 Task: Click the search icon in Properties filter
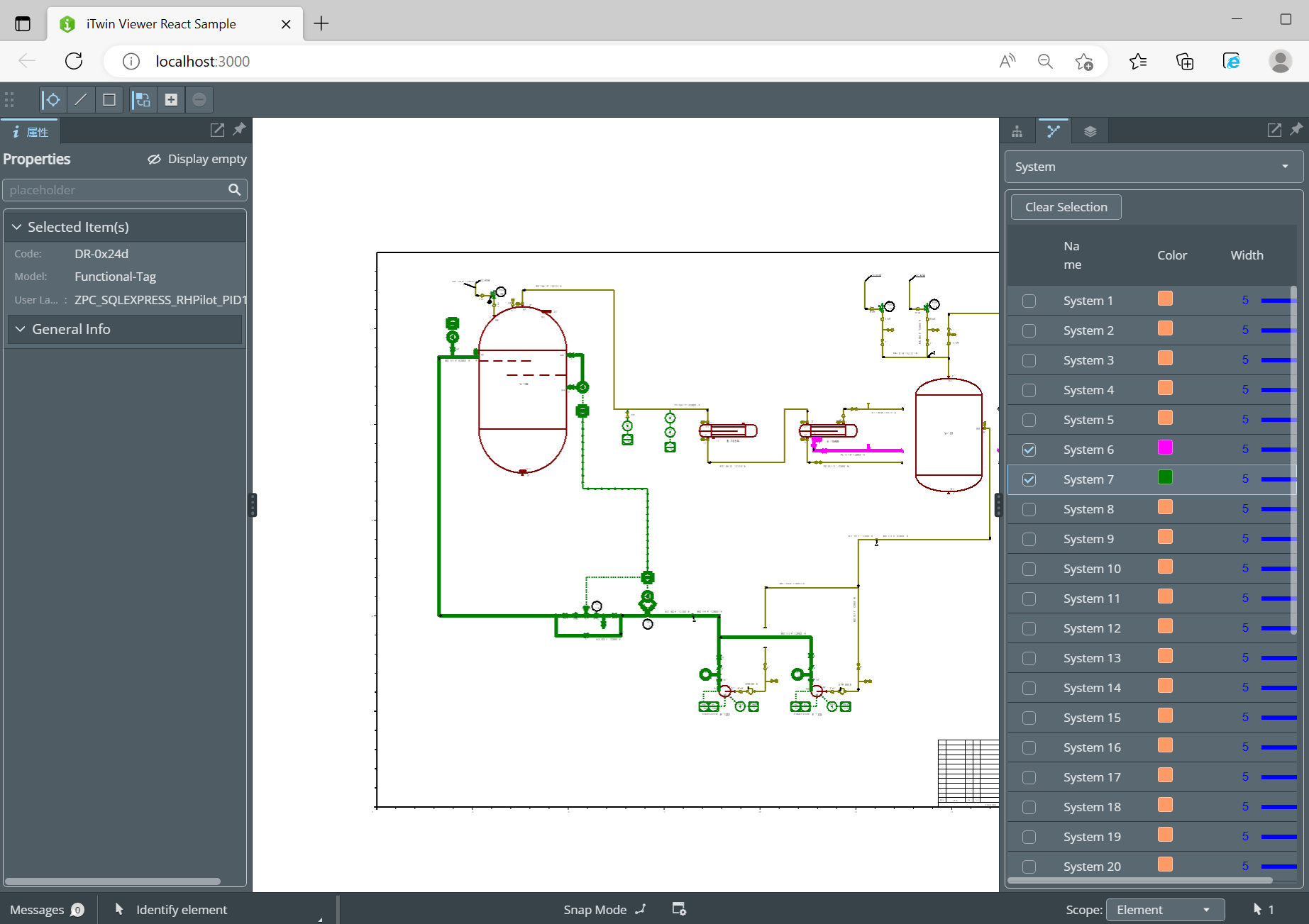point(235,190)
